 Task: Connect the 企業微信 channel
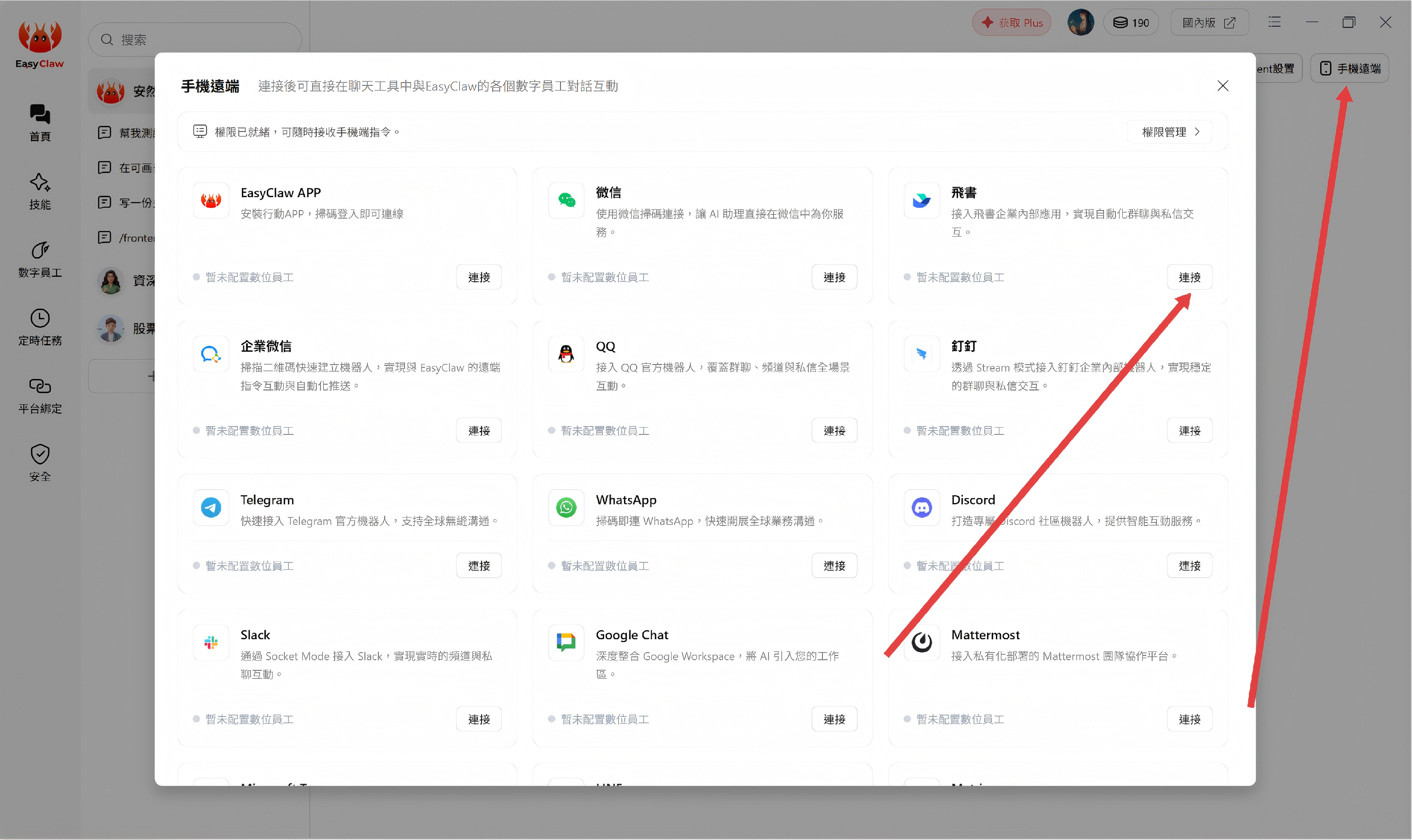[479, 430]
